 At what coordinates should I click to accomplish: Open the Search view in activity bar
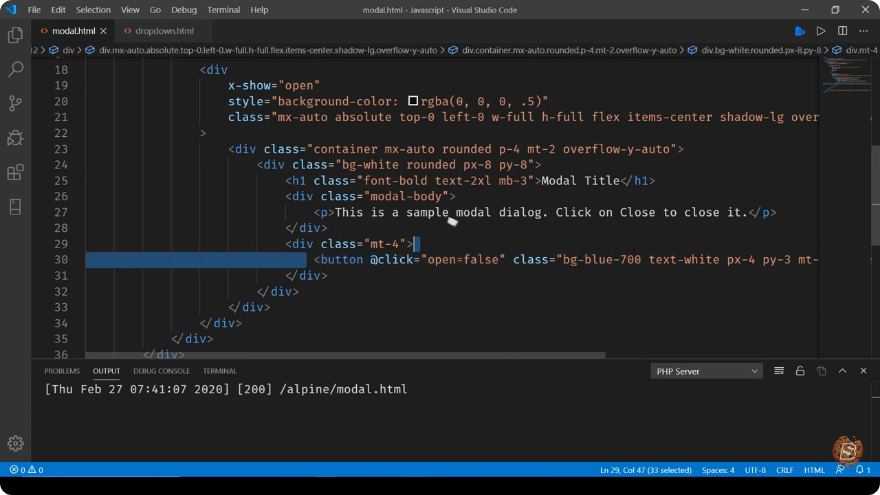[x=15, y=69]
